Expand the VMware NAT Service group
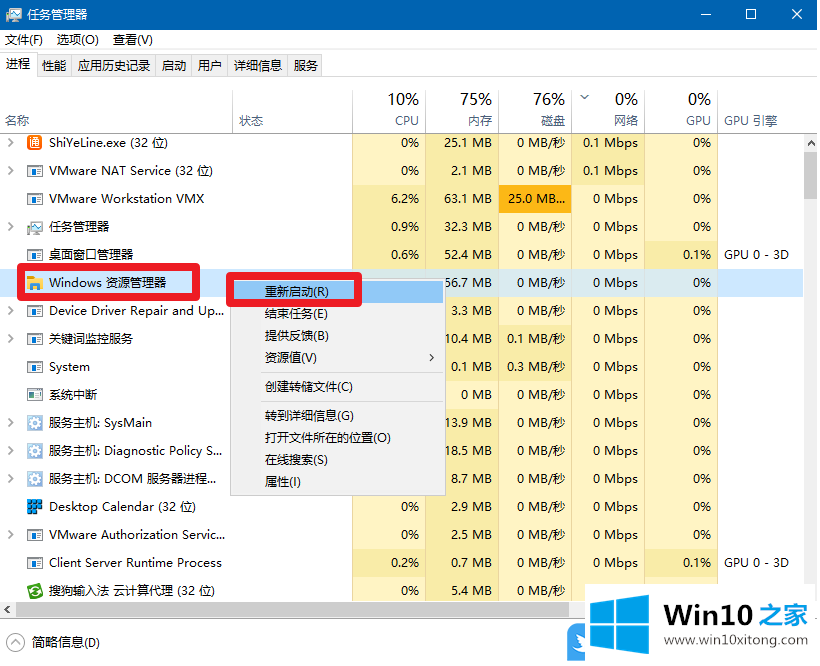The image size is (820, 666). coord(10,171)
